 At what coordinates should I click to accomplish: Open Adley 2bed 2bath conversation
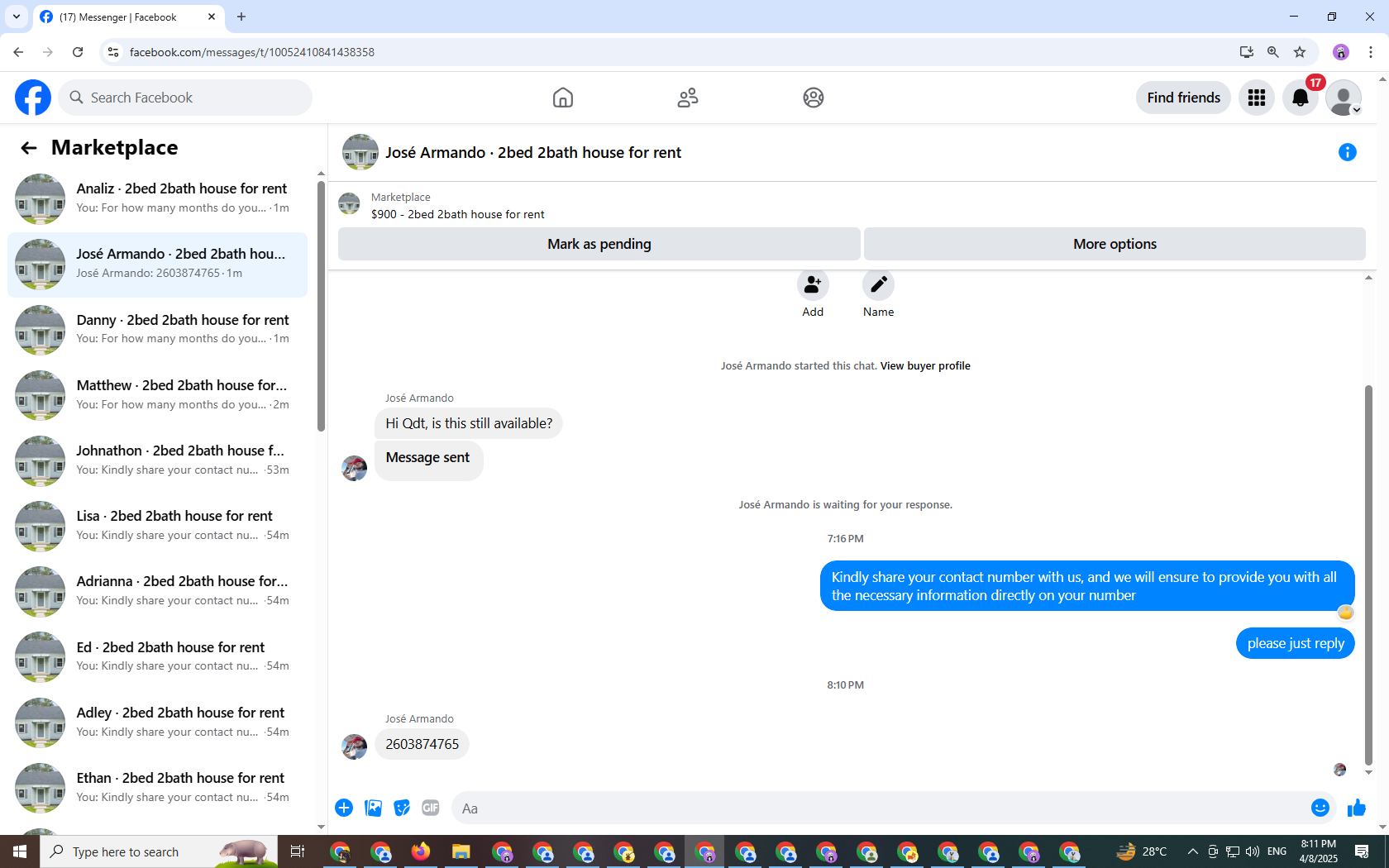click(x=157, y=723)
